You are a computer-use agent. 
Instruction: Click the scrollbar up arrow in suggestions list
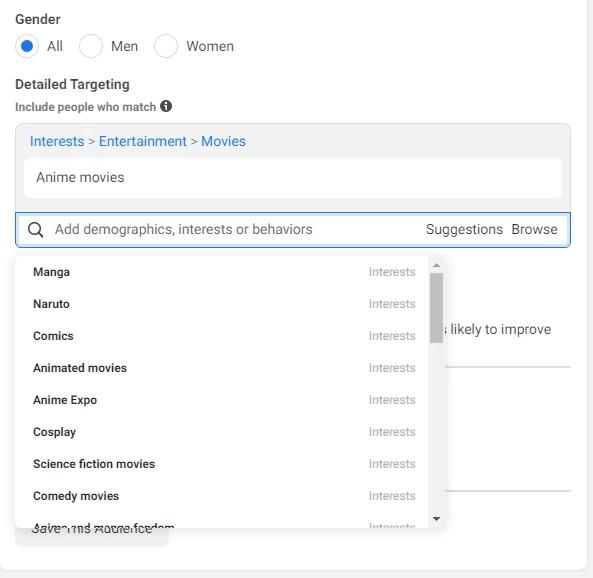coord(436,265)
